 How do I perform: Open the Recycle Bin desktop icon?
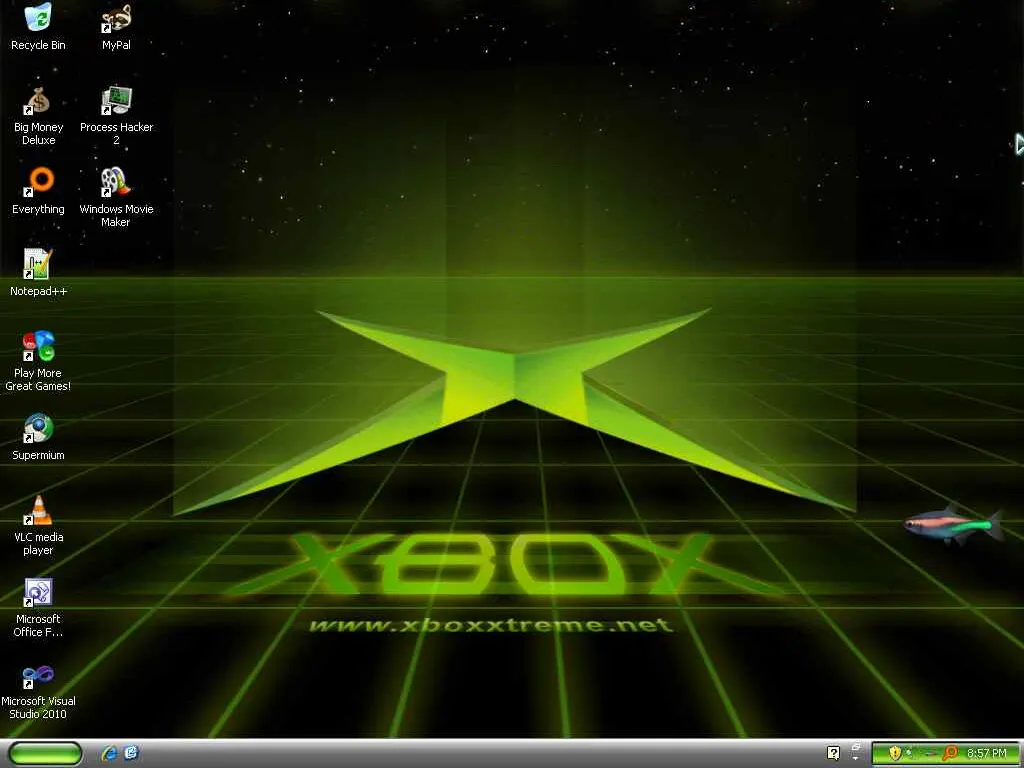click(39, 27)
